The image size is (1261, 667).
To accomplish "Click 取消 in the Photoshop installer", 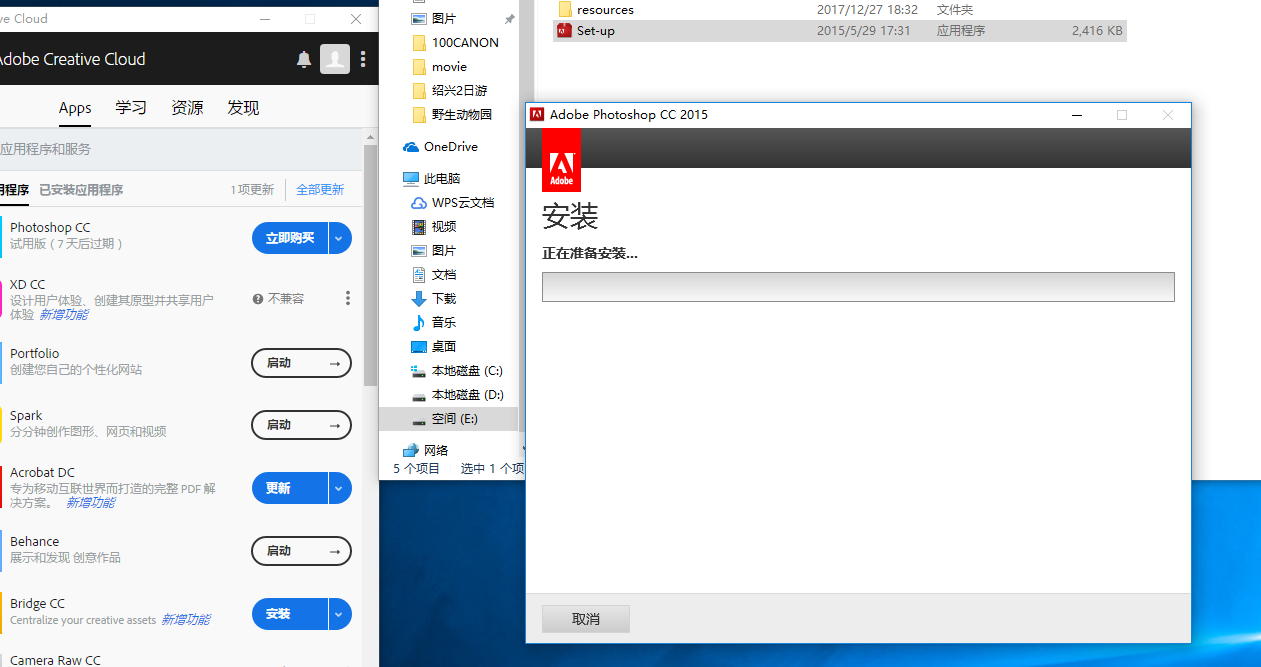I will coord(586,619).
